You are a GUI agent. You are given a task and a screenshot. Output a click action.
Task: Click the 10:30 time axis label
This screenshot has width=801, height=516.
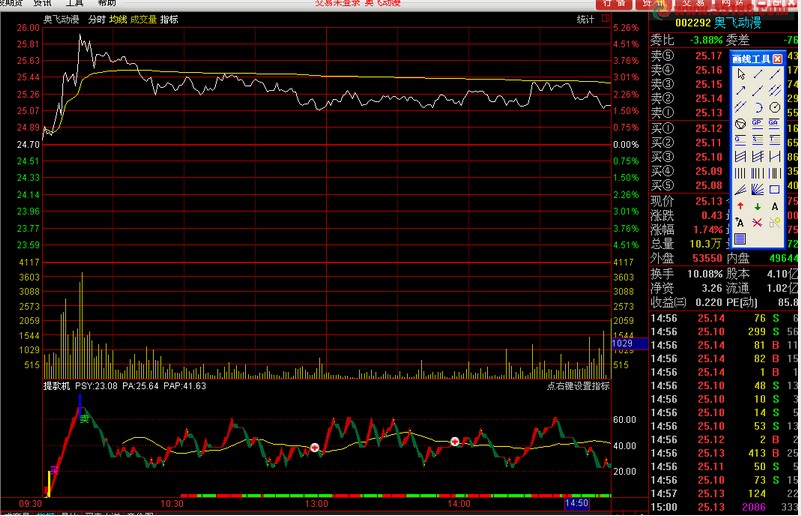pos(172,504)
